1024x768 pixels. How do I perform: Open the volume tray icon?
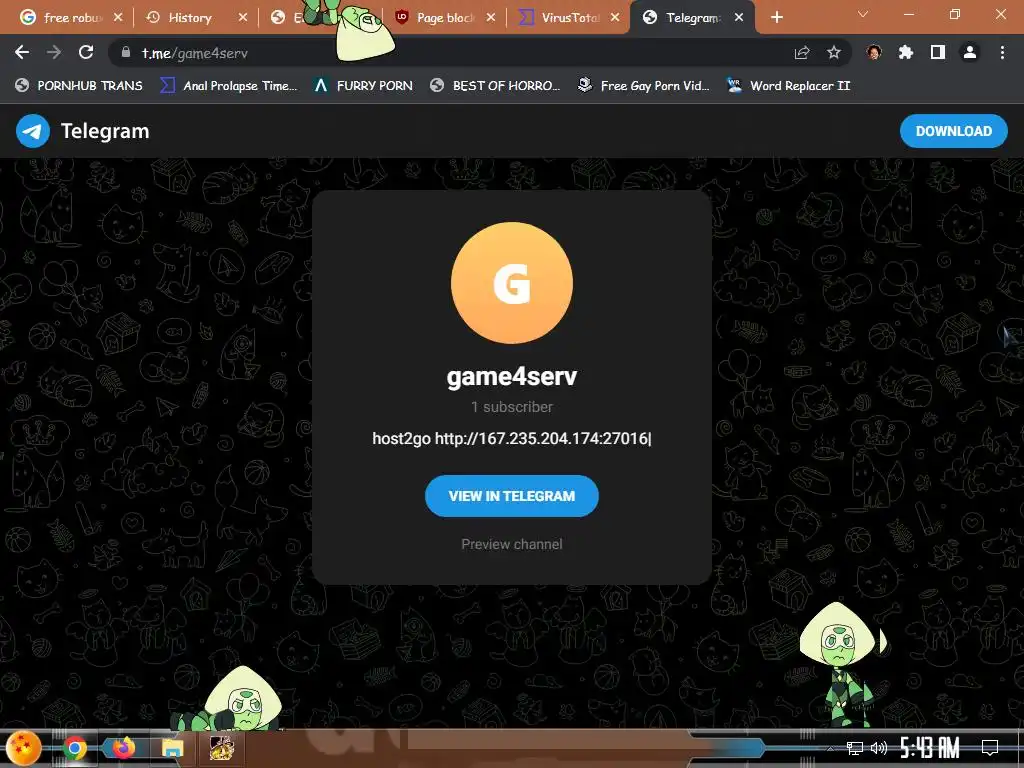[x=879, y=748]
